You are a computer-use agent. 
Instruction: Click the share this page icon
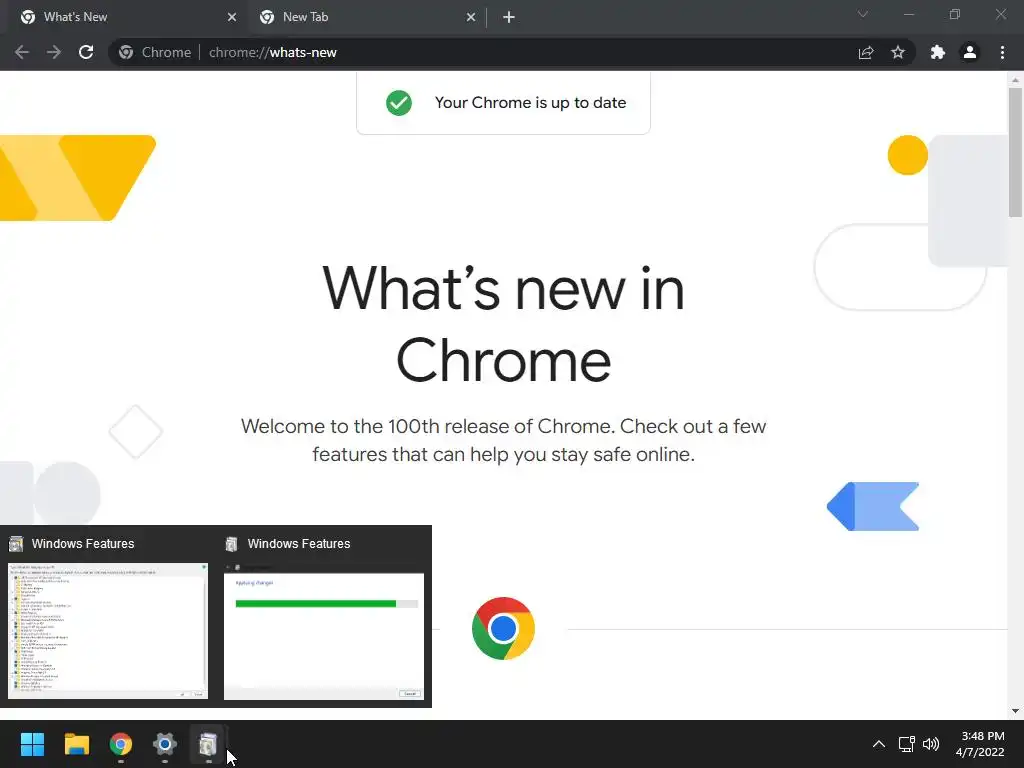point(866,52)
